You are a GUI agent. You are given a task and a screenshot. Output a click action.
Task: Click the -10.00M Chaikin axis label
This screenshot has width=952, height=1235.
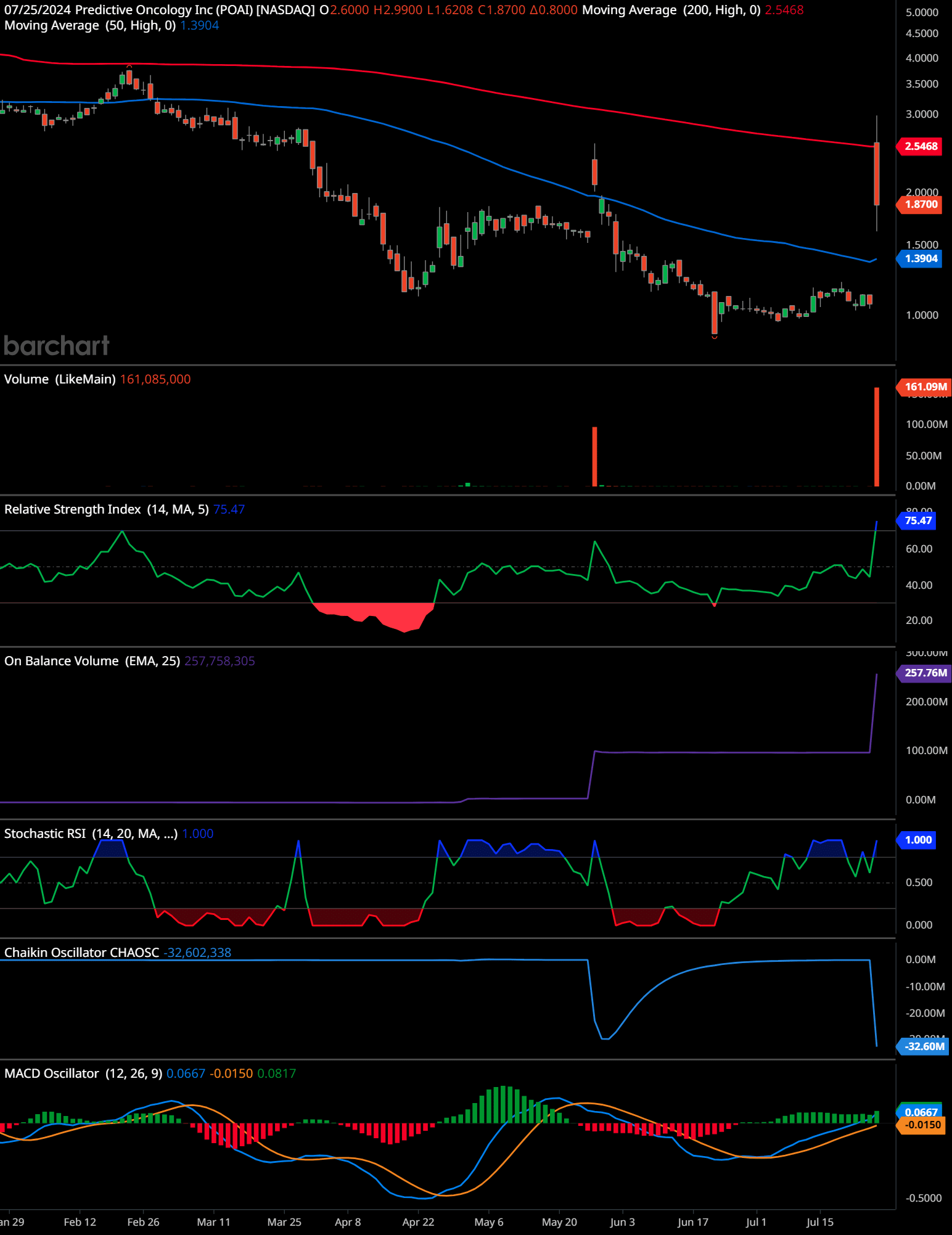[x=925, y=987]
